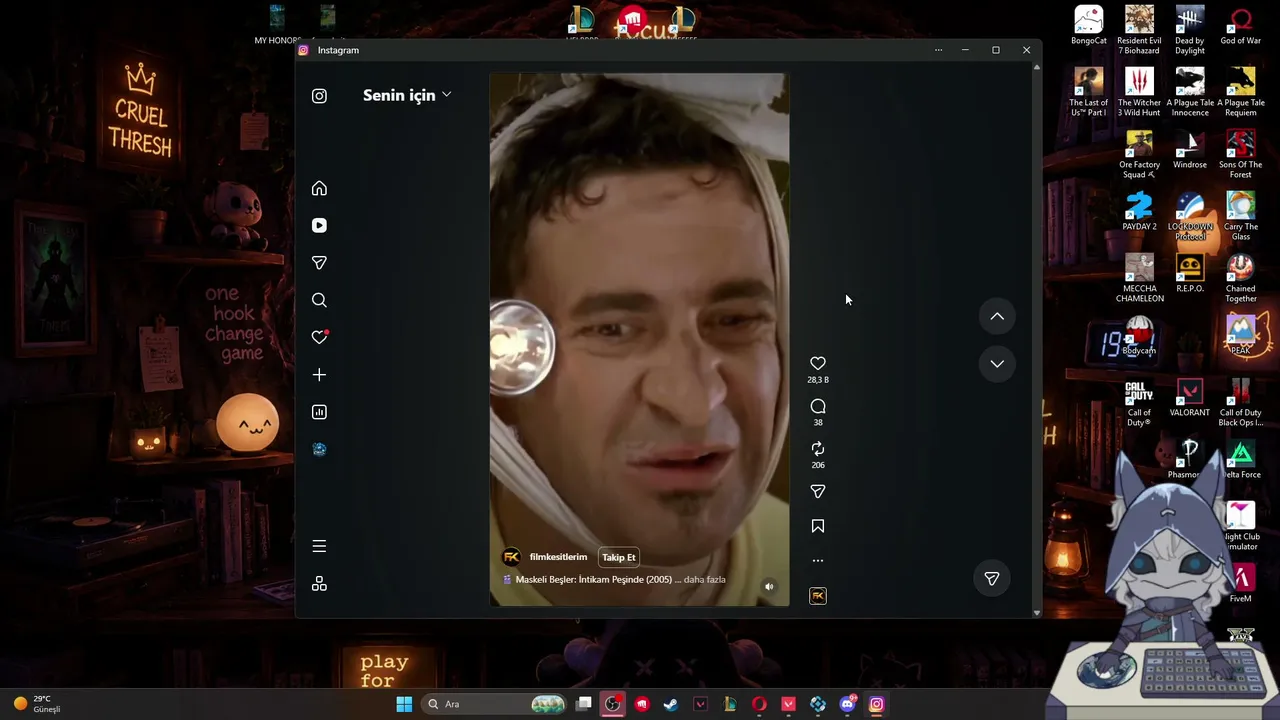Open the filmkesitlerim profile link
Screen dimensions: 1280x720
click(558, 557)
